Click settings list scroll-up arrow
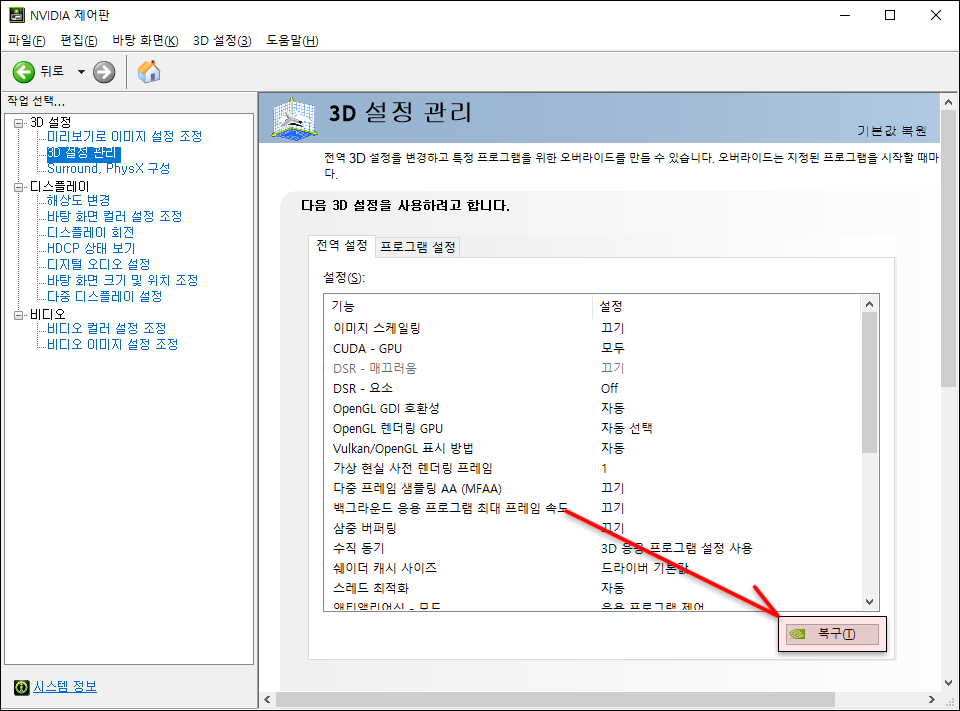Image resolution: width=960 pixels, height=711 pixels. click(x=869, y=304)
